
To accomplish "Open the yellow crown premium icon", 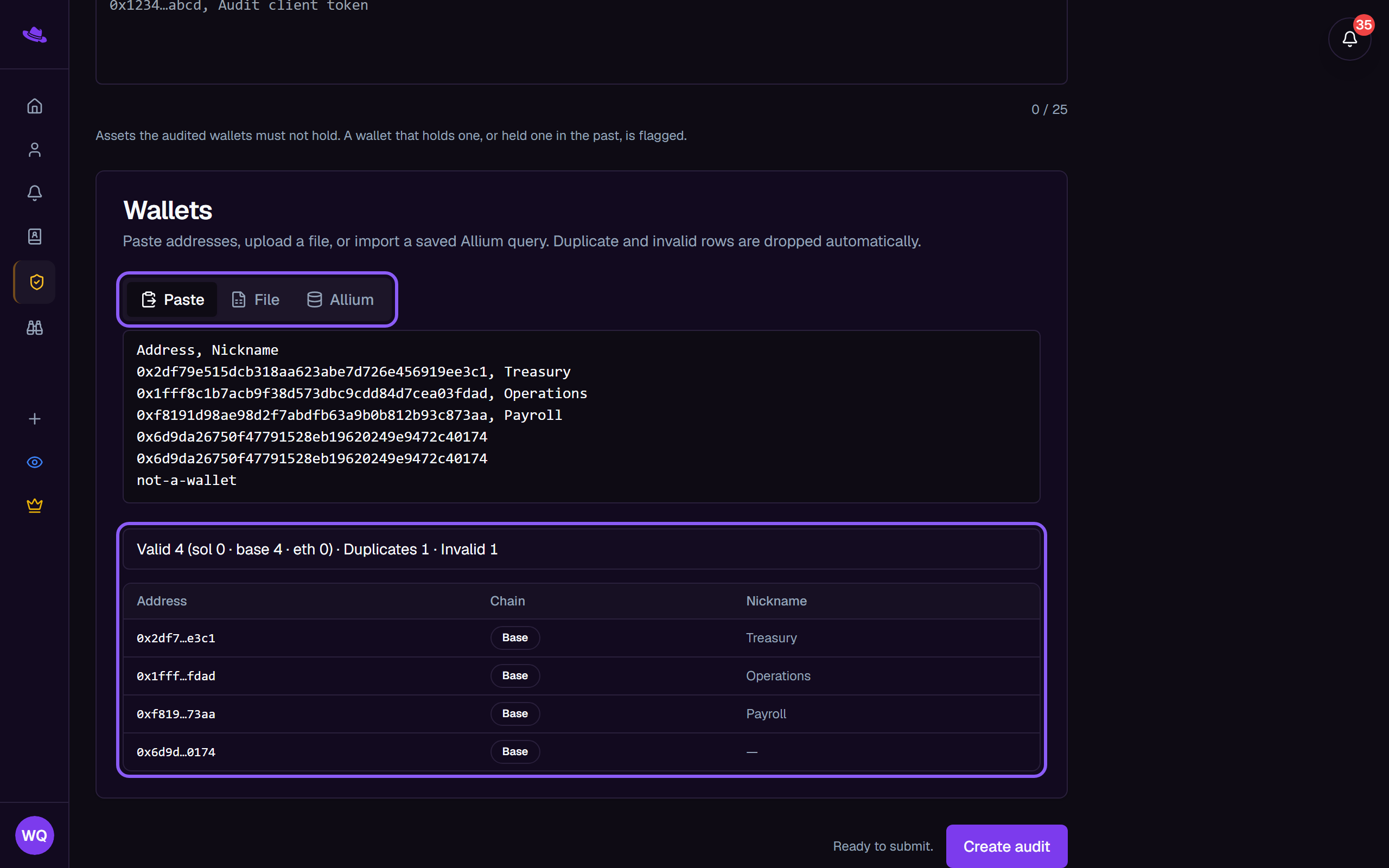I will [34, 506].
